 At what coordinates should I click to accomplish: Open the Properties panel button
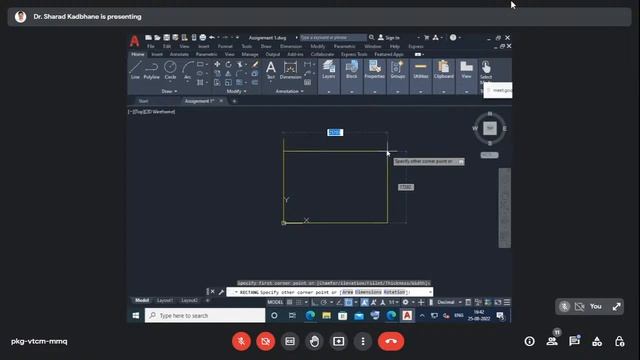(x=374, y=69)
